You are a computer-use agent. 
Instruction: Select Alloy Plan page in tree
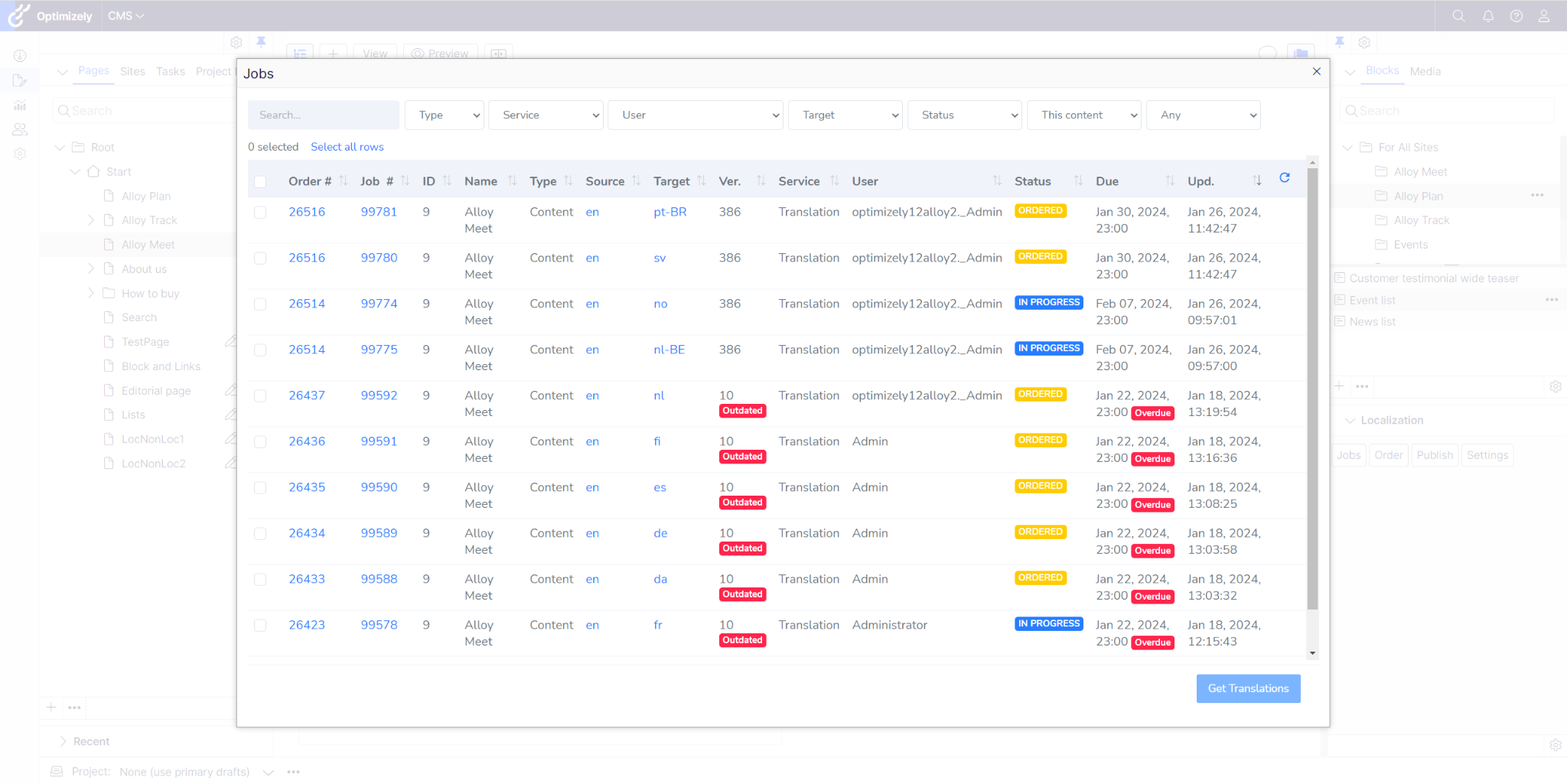click(x=146, y=197)
